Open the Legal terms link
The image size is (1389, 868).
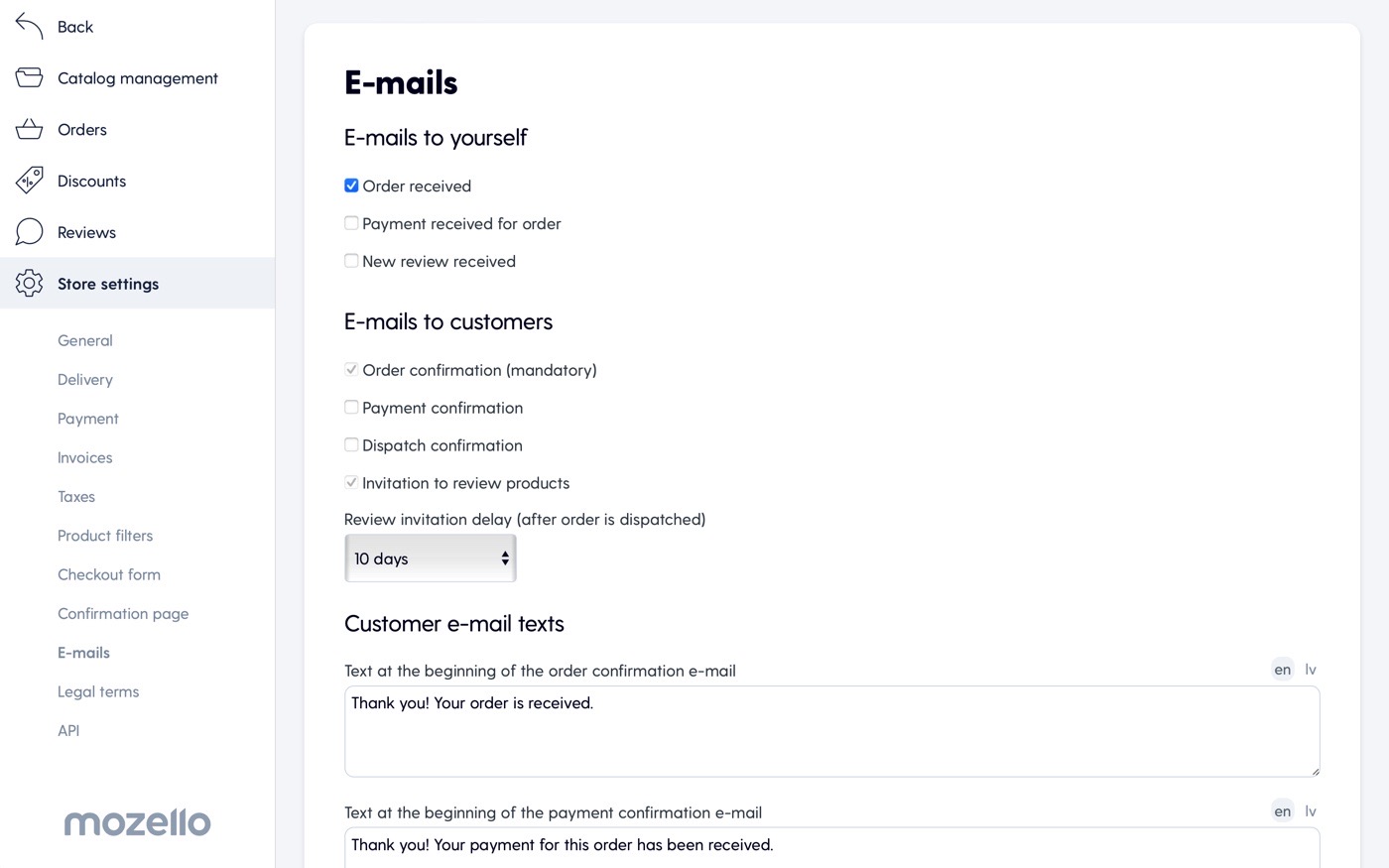[98, 691]
